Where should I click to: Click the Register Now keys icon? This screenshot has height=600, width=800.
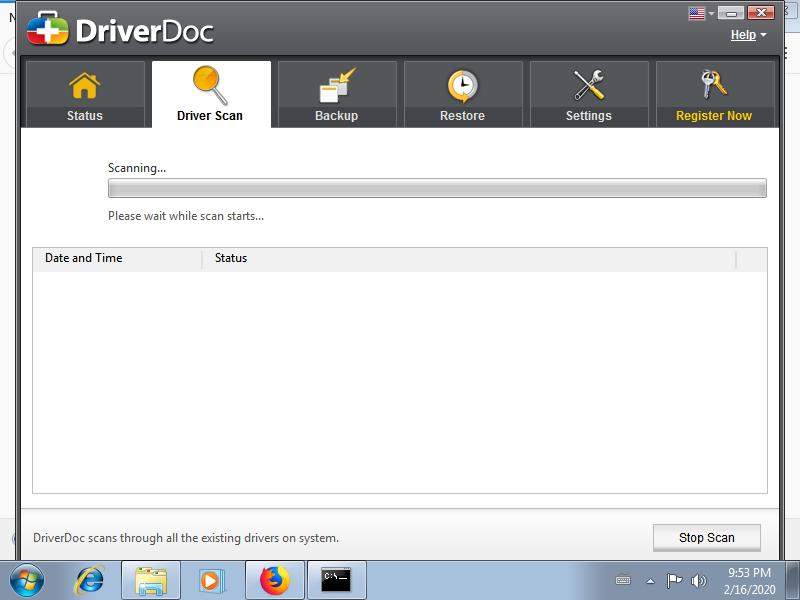point(714,84)
